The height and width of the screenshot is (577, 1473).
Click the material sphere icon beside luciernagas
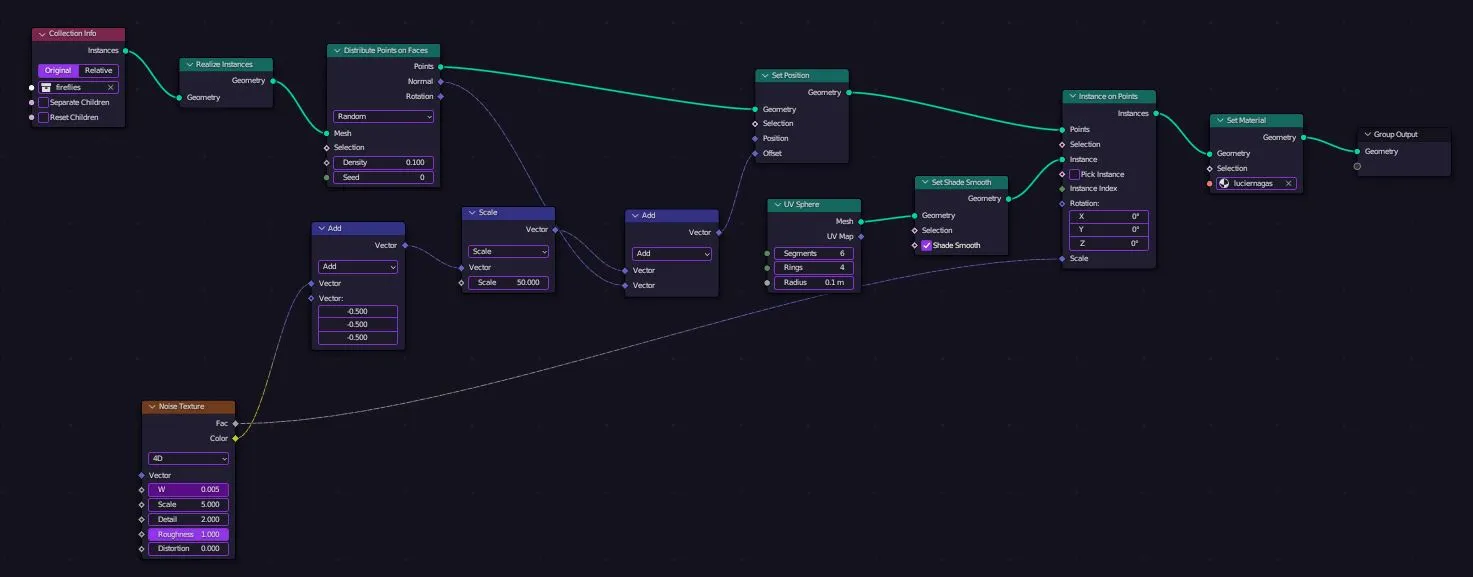click(1224, 184)
